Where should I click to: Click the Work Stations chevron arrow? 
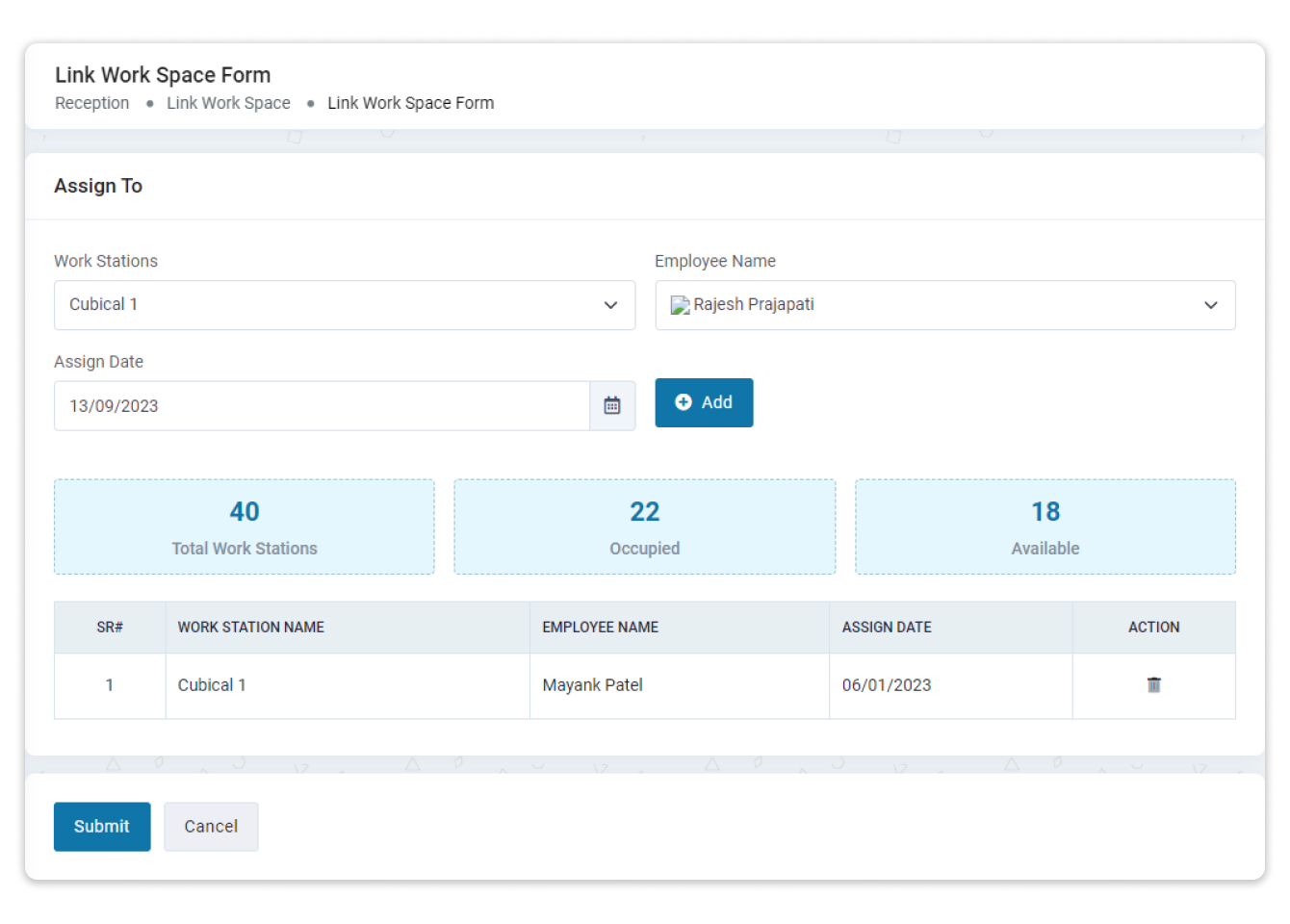[x=610, y=305]
